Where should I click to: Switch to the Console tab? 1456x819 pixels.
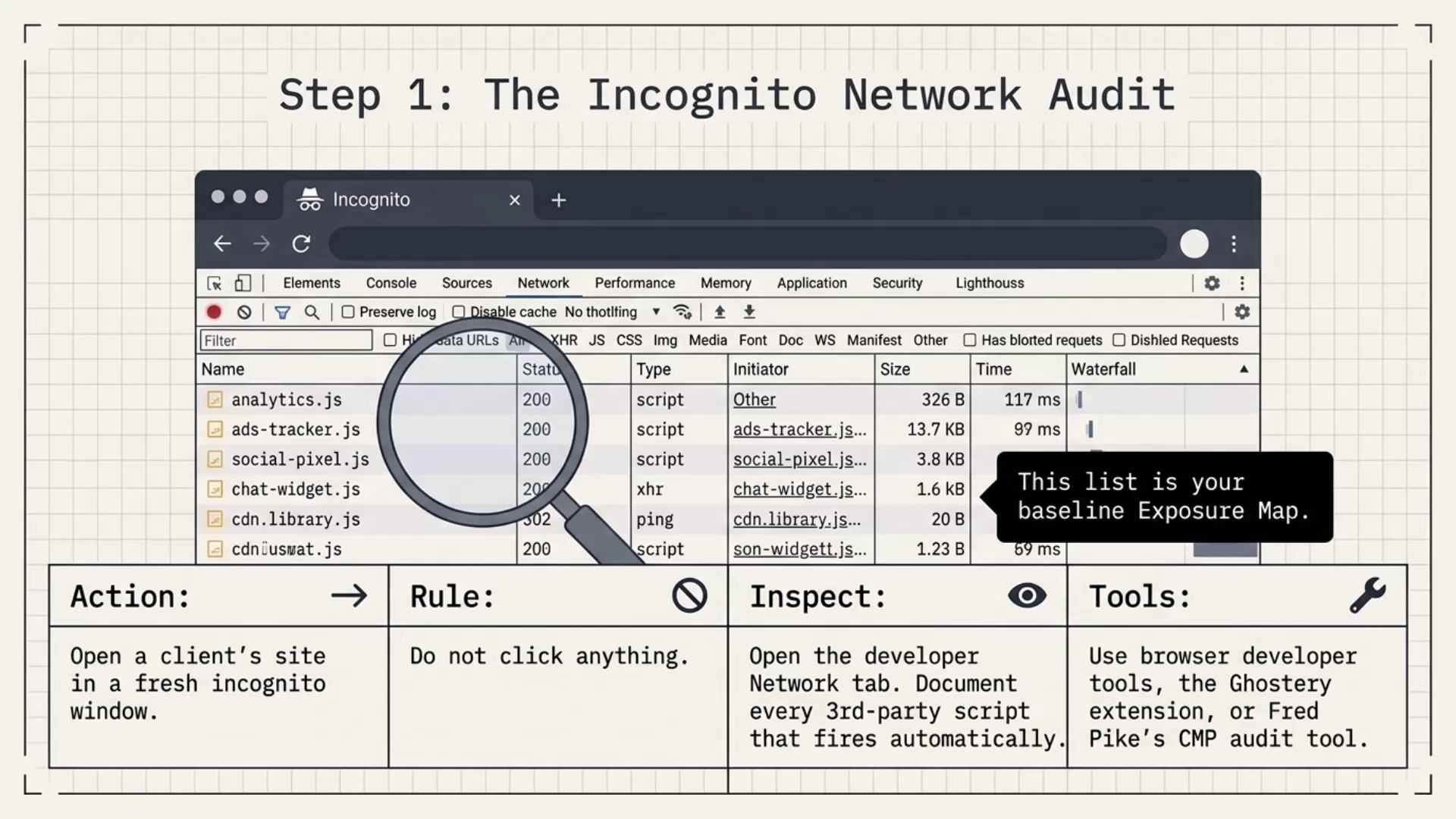tap(391, 283)
